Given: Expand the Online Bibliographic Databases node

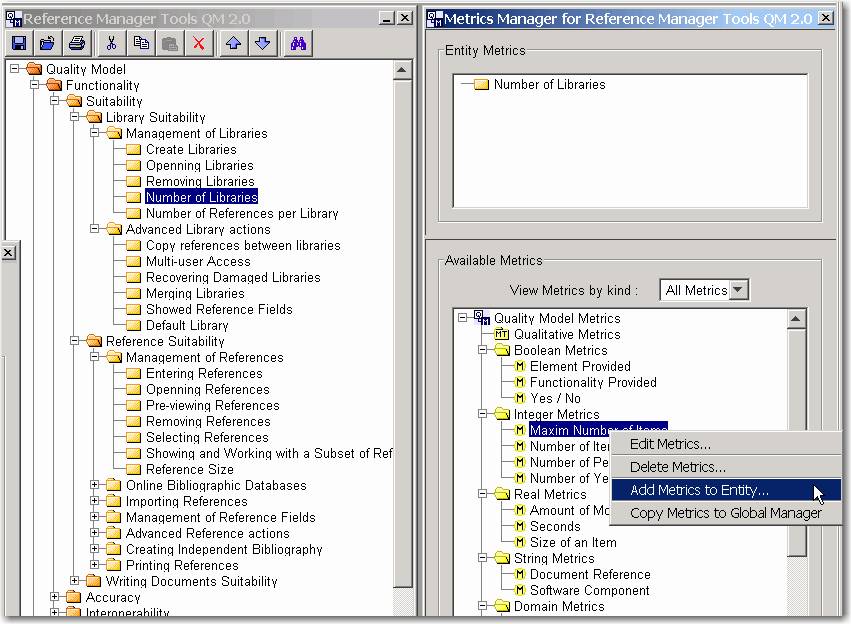Looking at the screenshot, I should tap(96, 486).
